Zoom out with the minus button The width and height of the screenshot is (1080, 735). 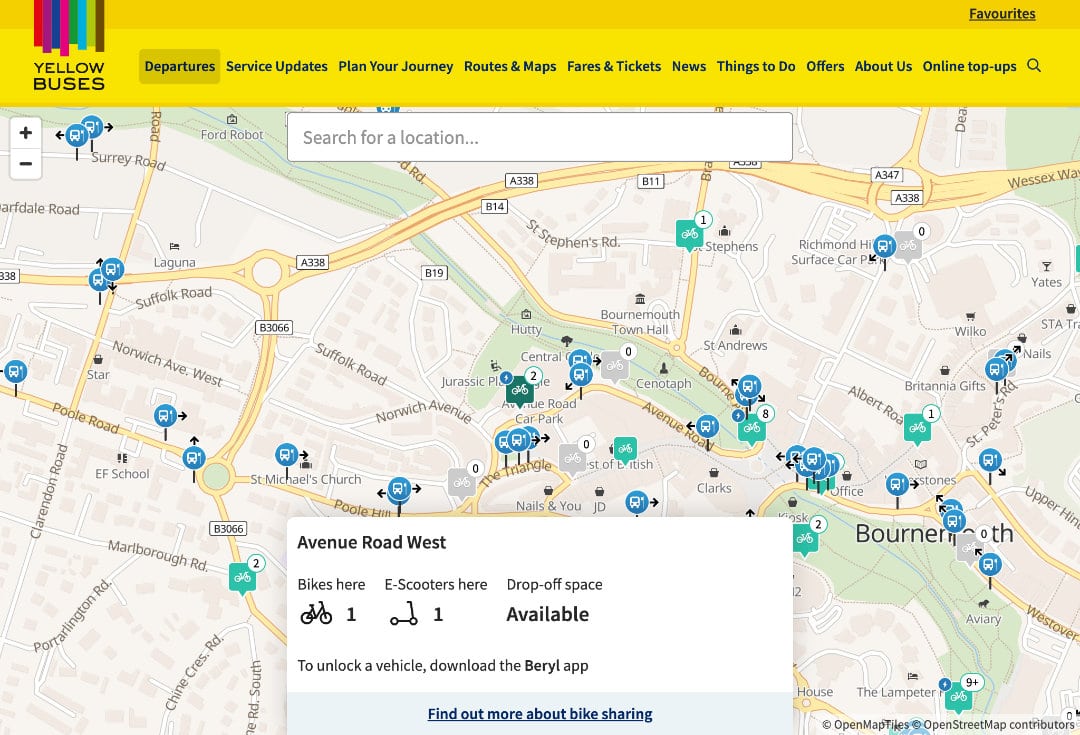25,164
